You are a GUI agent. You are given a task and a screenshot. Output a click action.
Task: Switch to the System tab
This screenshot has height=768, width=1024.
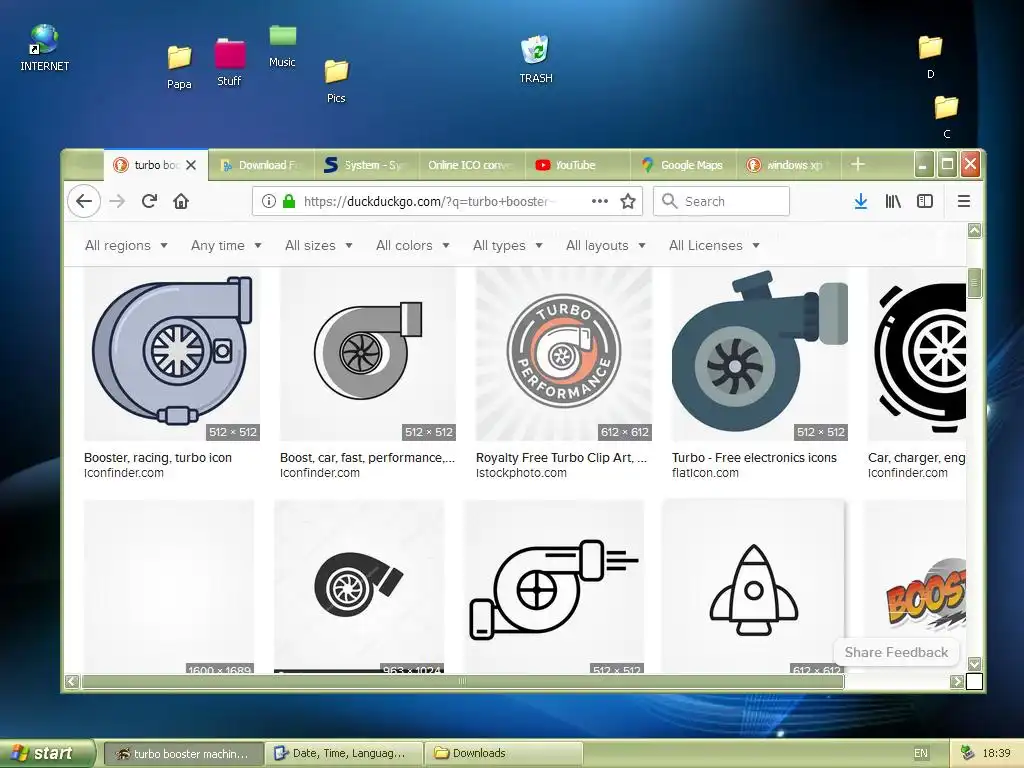[366, 165]
